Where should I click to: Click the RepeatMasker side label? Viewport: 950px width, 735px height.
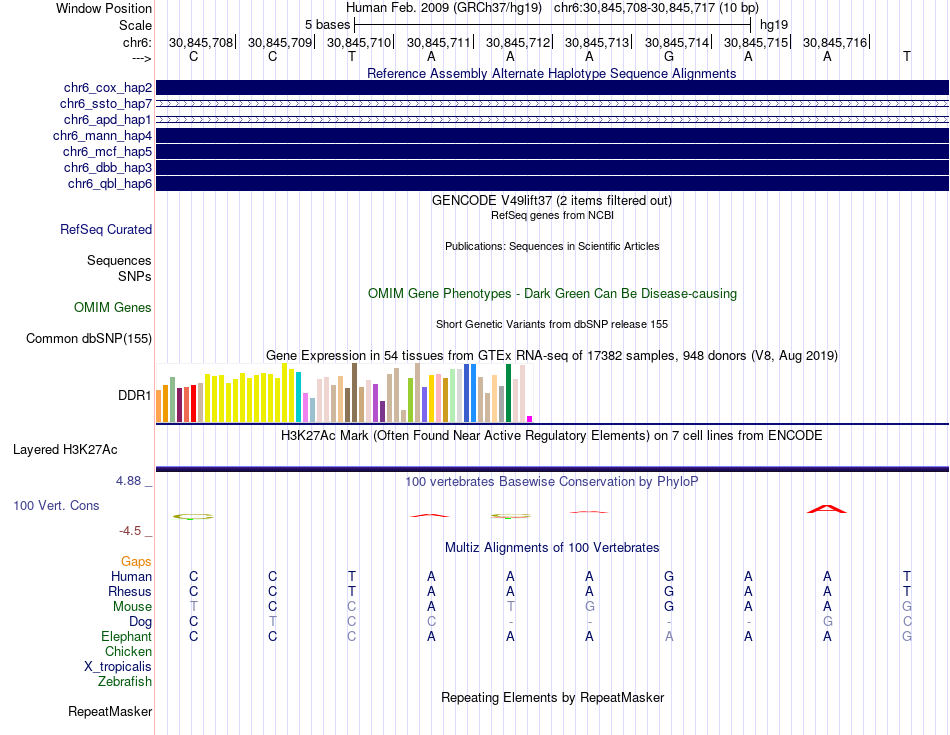[110, 712]
